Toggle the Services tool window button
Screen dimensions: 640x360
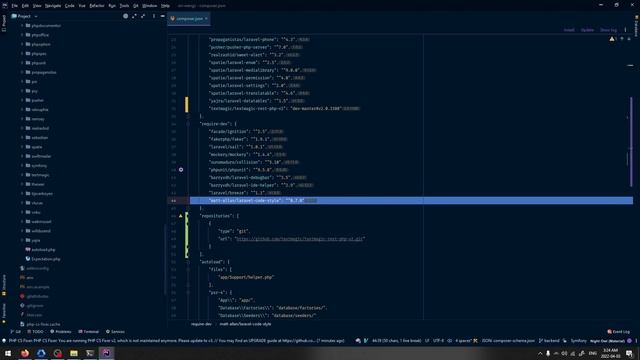(x=116, y=331)
